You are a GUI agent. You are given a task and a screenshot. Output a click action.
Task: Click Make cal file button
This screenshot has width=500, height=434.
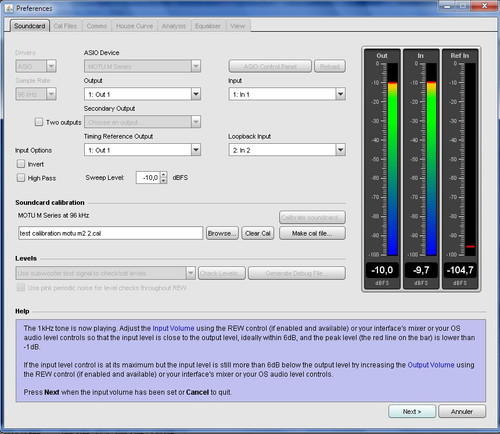tap(312, 233)
